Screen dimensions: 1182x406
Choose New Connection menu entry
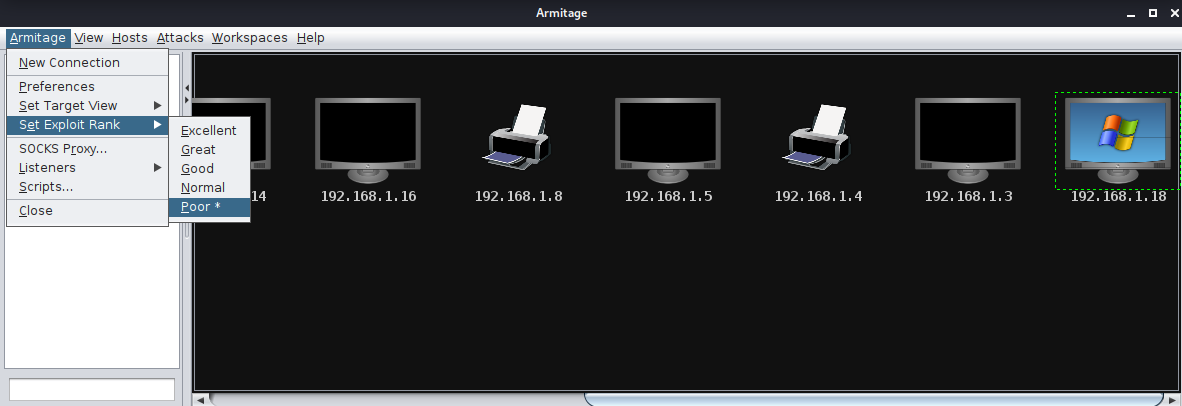coord(87,63)
